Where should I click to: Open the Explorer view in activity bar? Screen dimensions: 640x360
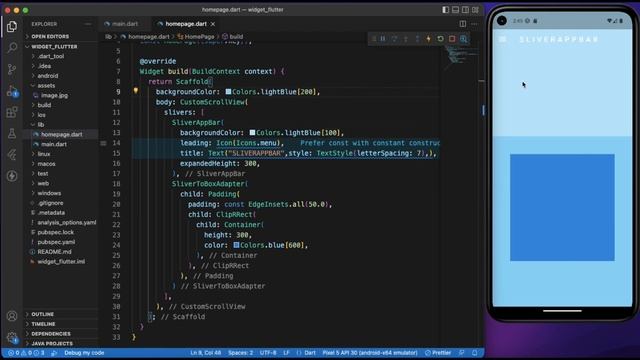(12, 27)
